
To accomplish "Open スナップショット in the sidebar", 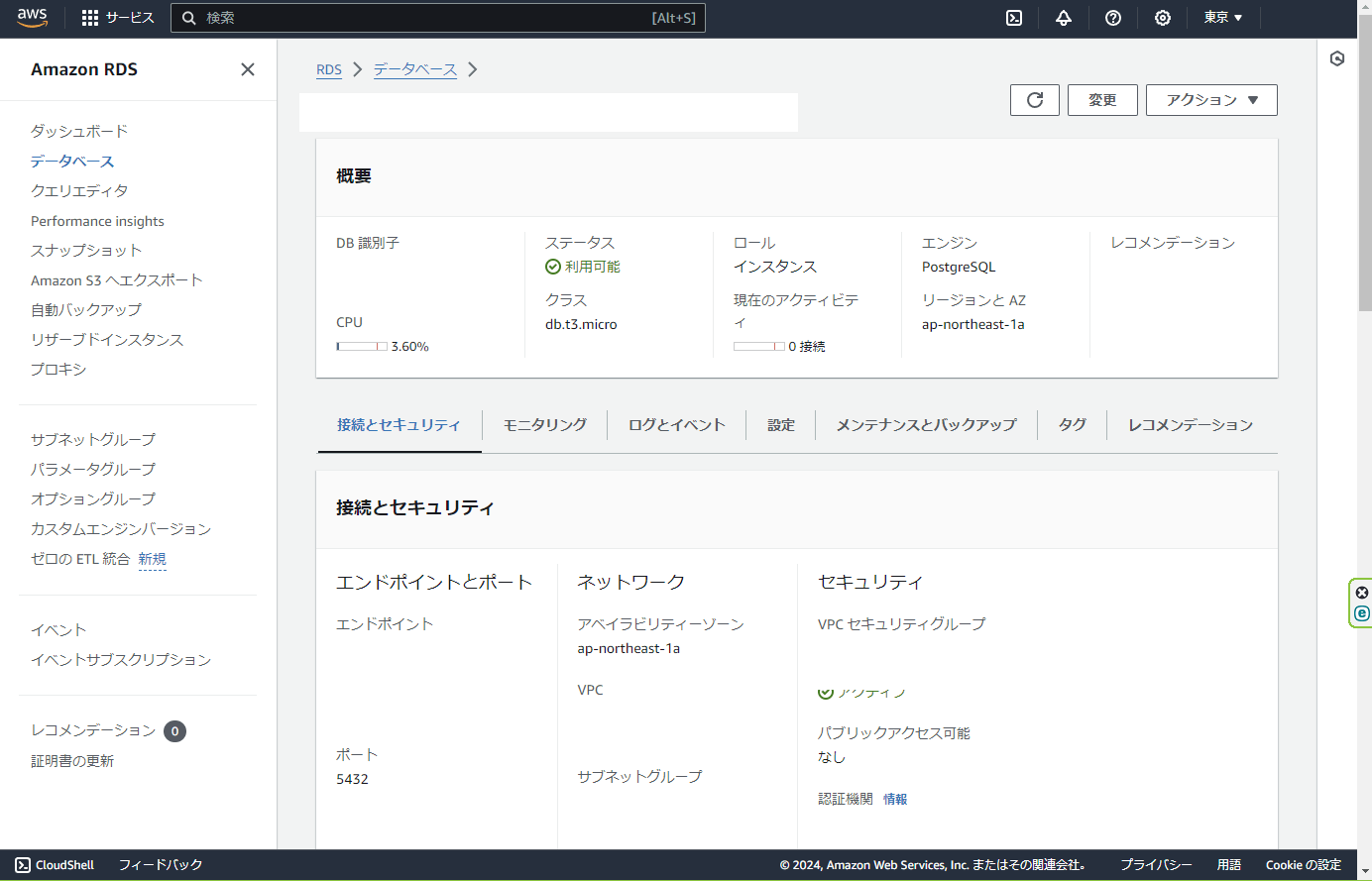I will [x=86, y=250].
